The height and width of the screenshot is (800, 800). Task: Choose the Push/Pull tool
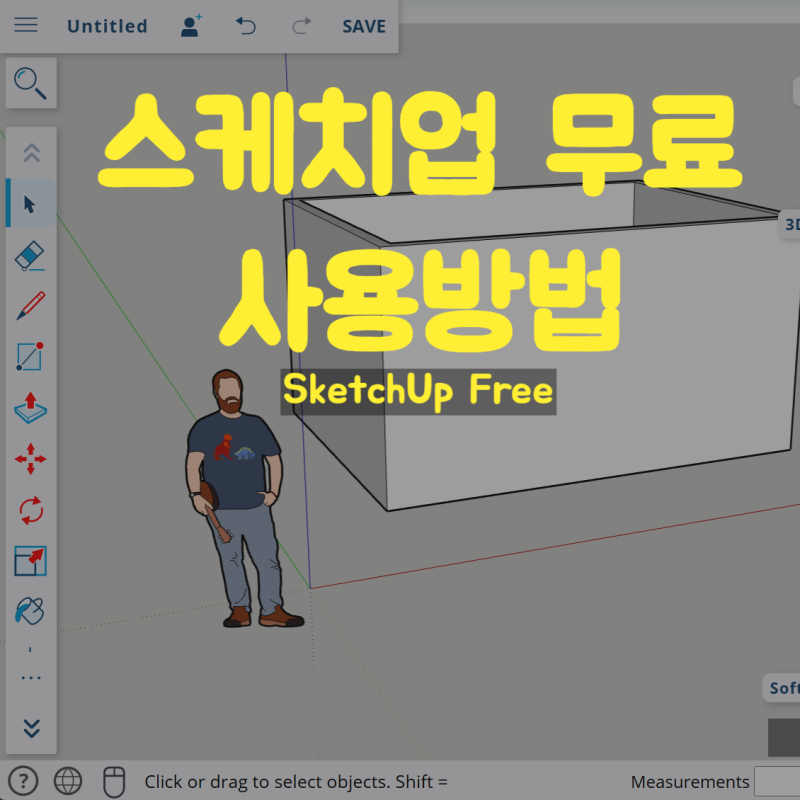30,408
